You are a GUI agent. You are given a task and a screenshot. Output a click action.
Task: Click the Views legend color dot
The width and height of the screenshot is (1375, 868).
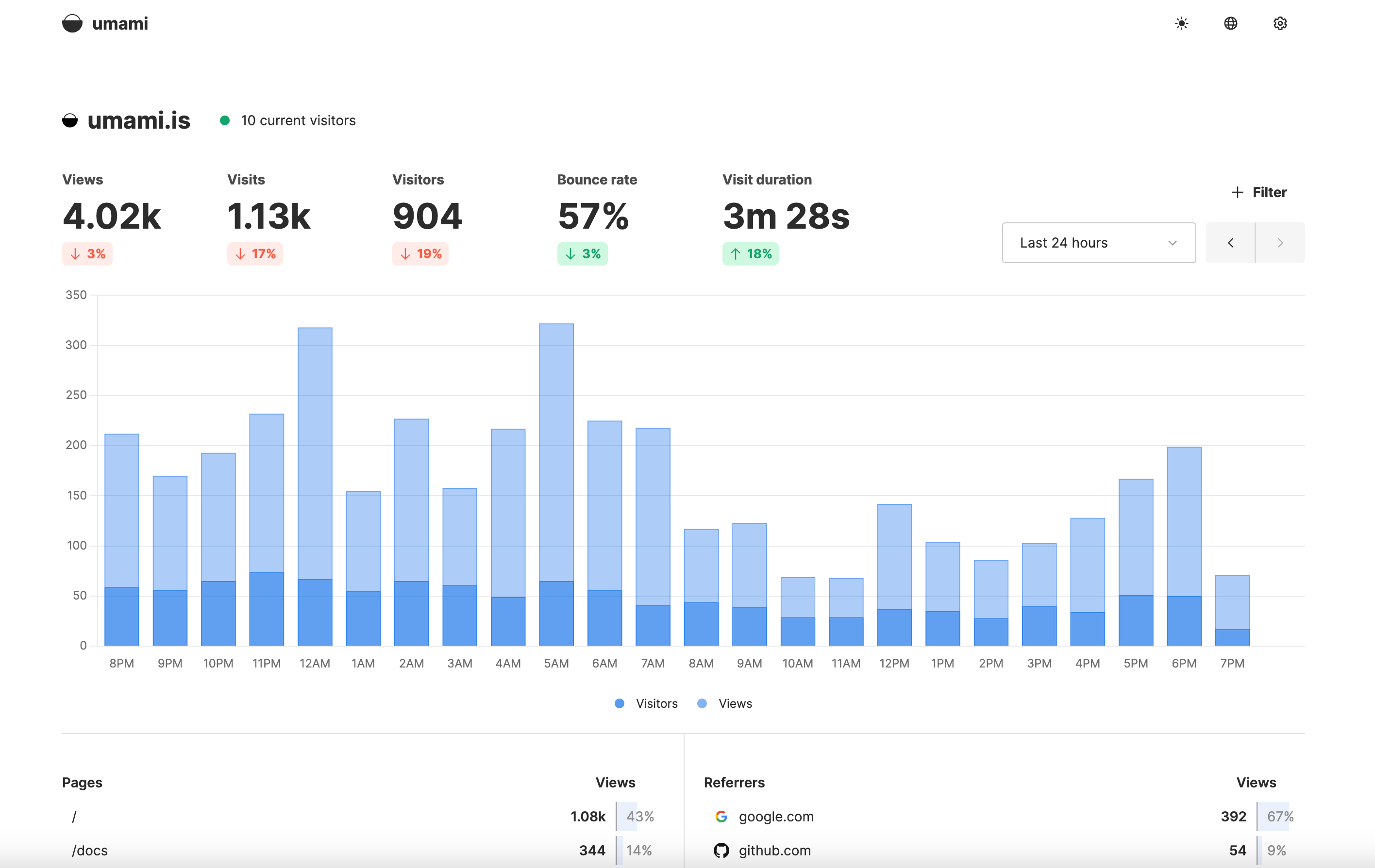[703, 703]
